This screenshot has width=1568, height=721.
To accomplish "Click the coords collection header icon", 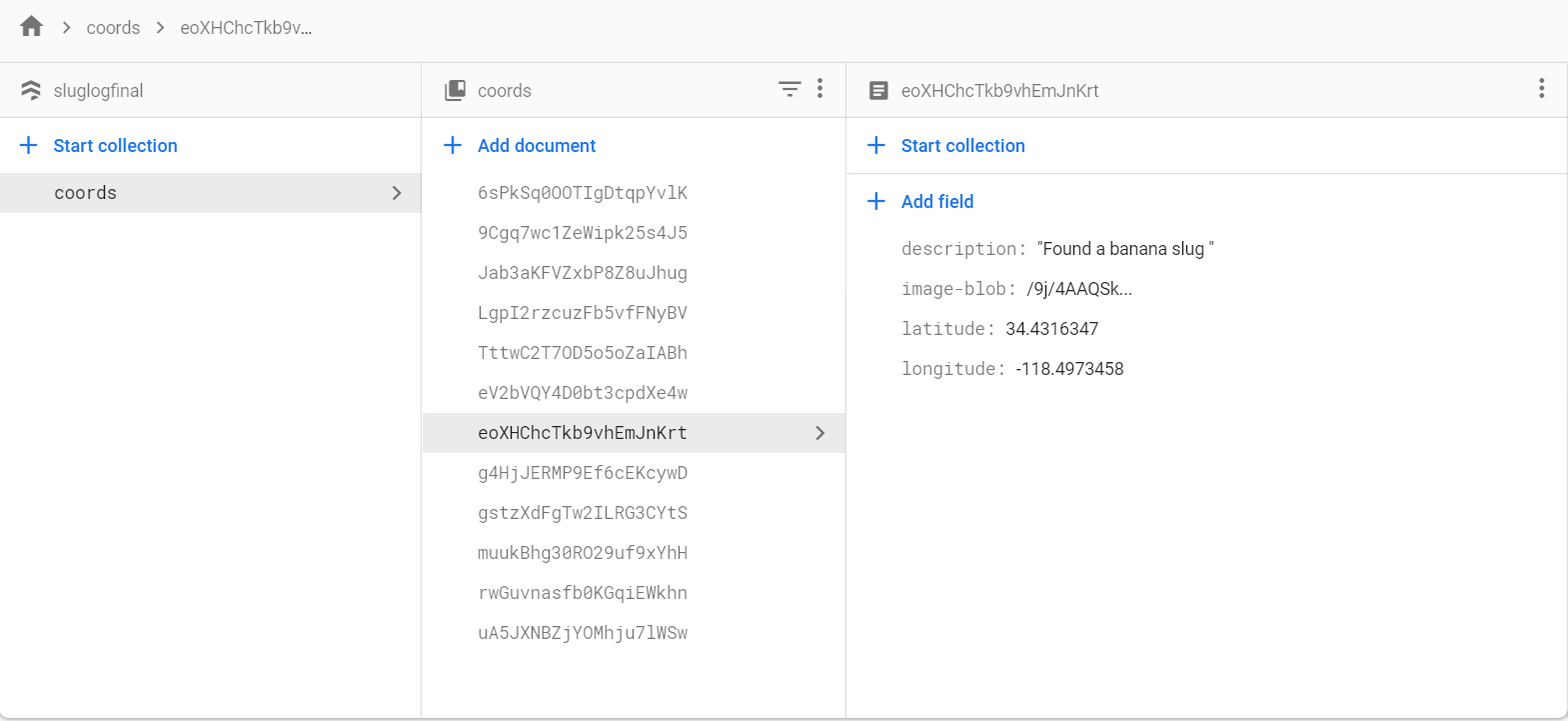I will click(455, 91).
